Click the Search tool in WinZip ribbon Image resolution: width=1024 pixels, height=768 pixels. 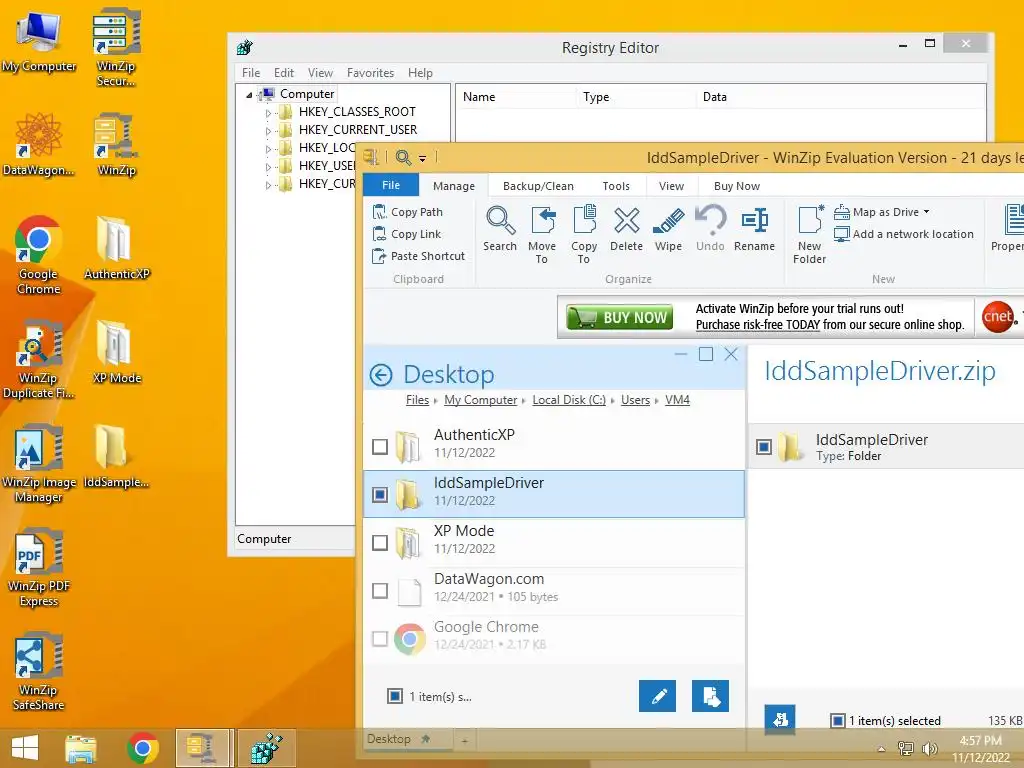[x=500, y=229]
